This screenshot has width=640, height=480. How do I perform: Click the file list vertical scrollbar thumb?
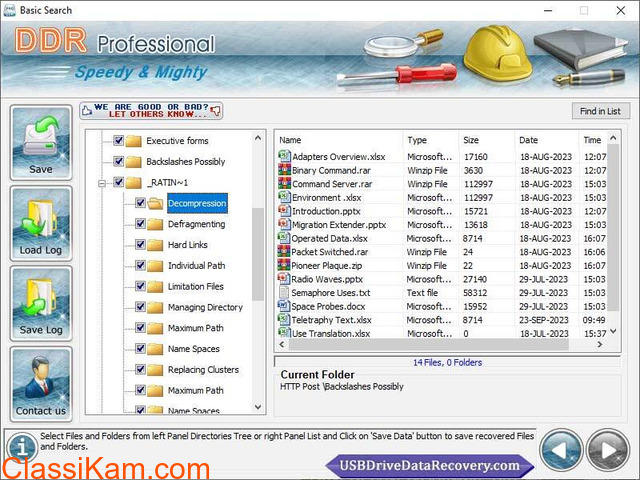(613, 227)
